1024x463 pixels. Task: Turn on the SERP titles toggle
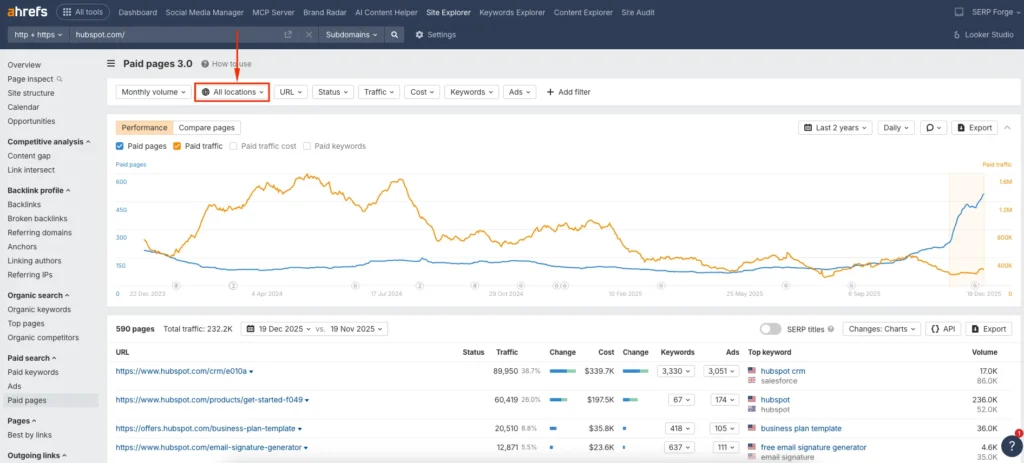pos(770,328)
